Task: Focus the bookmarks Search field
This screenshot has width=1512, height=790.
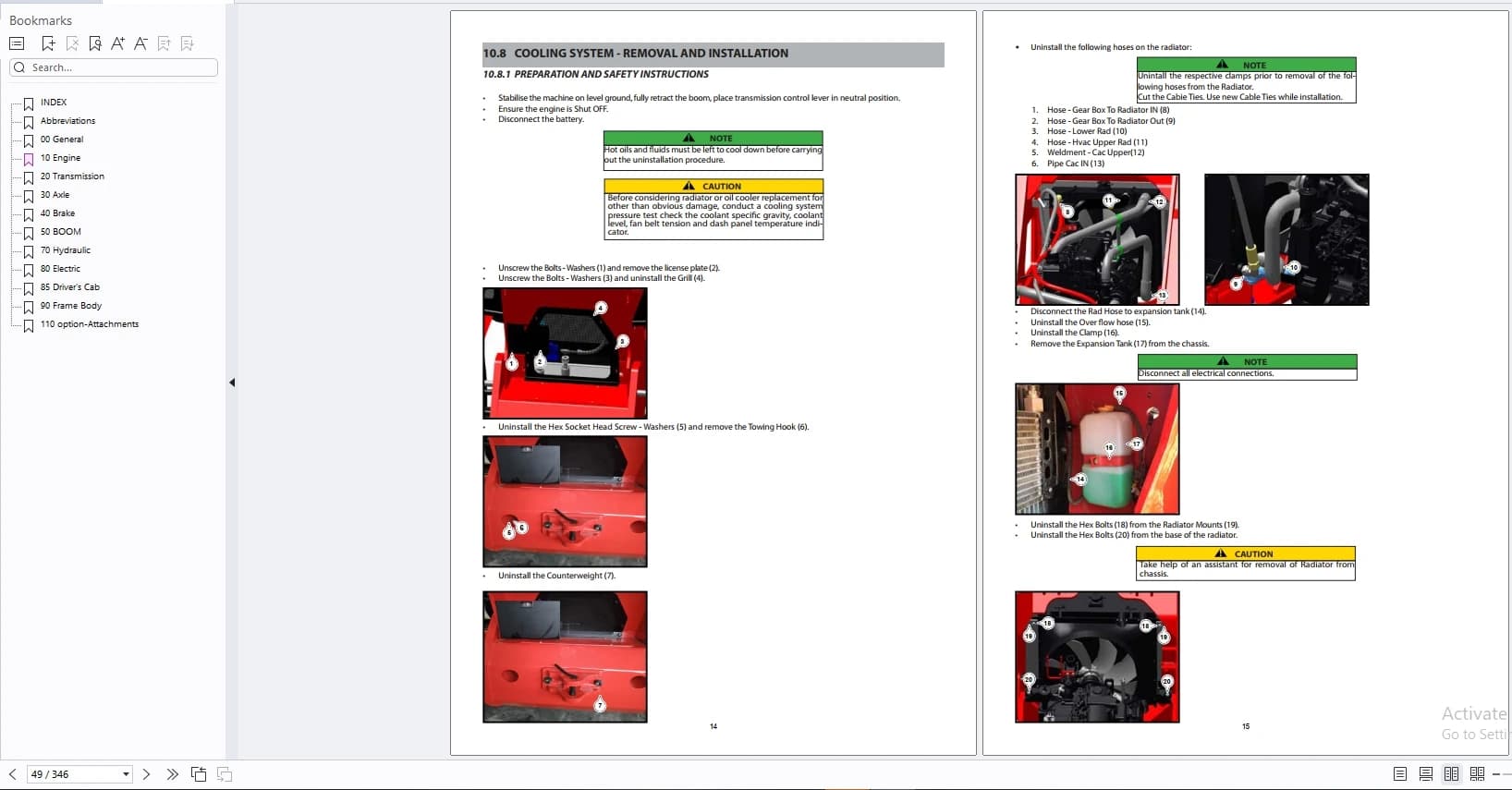Action: tap(114, 67)
